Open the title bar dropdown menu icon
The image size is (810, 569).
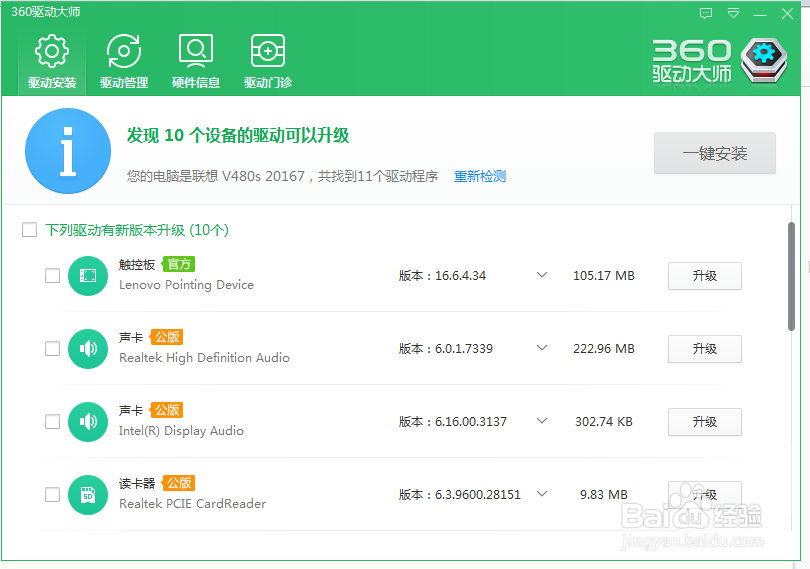pos(733,13)
